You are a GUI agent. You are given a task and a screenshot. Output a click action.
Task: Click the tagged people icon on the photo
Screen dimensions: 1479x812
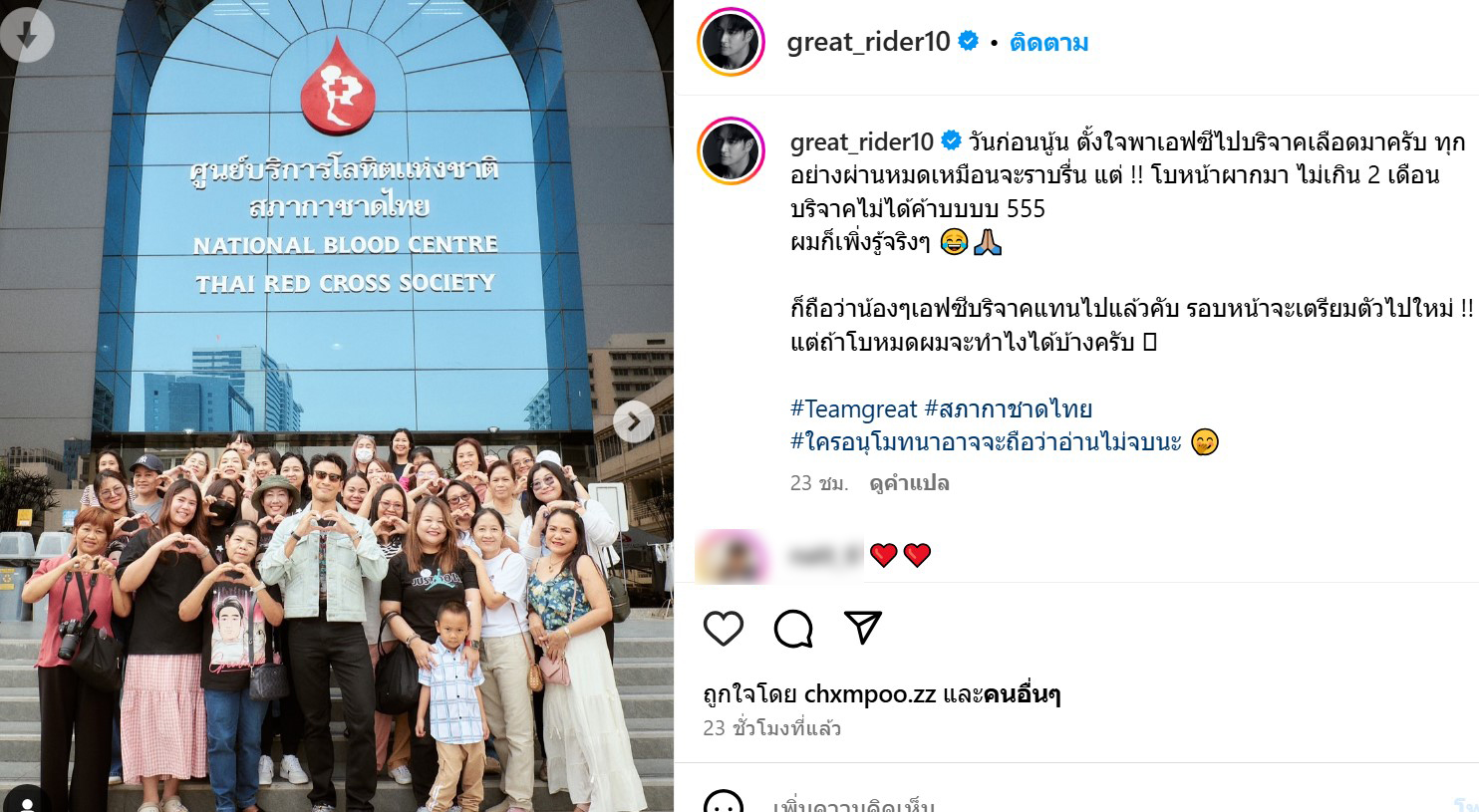pyautogui.click(x=27, y=800)
